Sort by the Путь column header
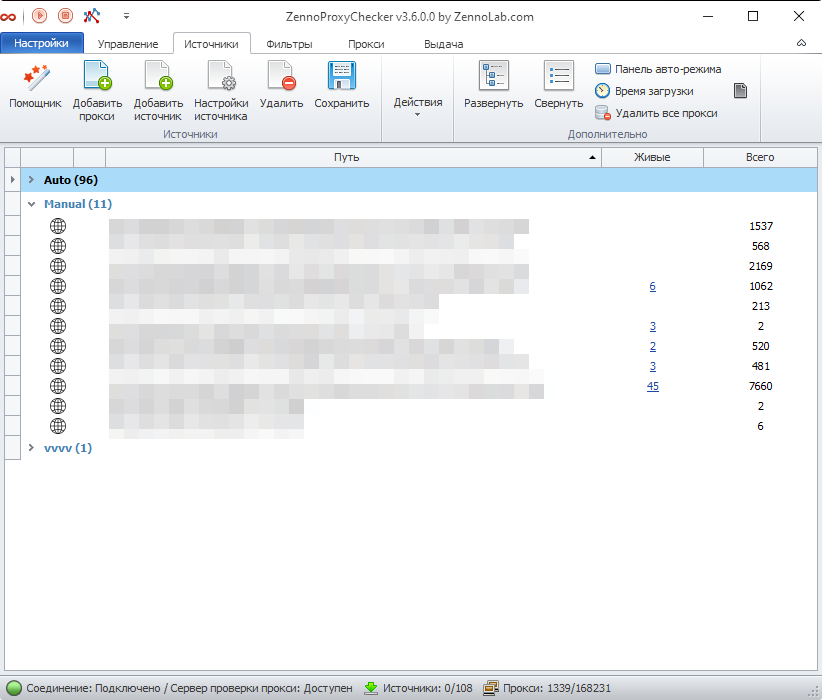 pyautogui.click(x=347, y=157)
